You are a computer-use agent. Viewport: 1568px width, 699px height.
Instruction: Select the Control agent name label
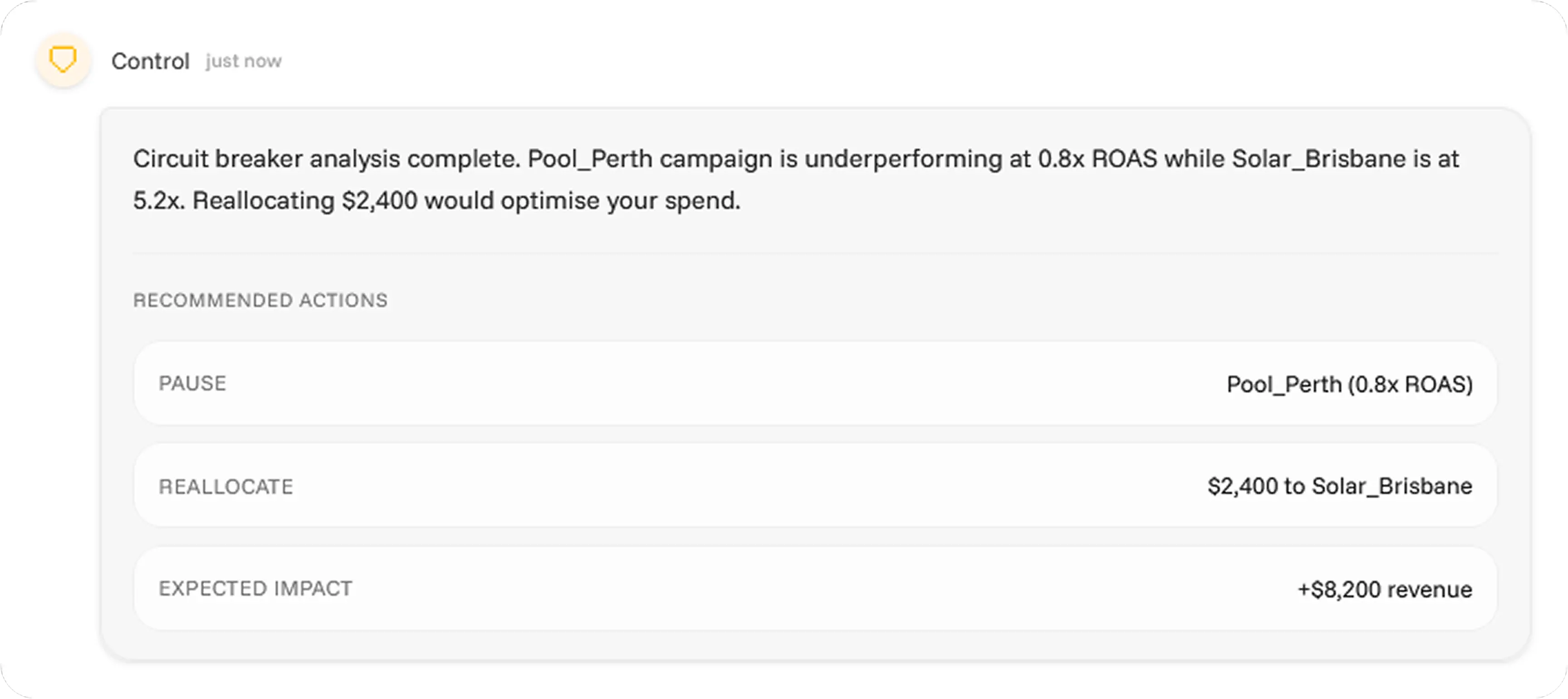(150, 60)
